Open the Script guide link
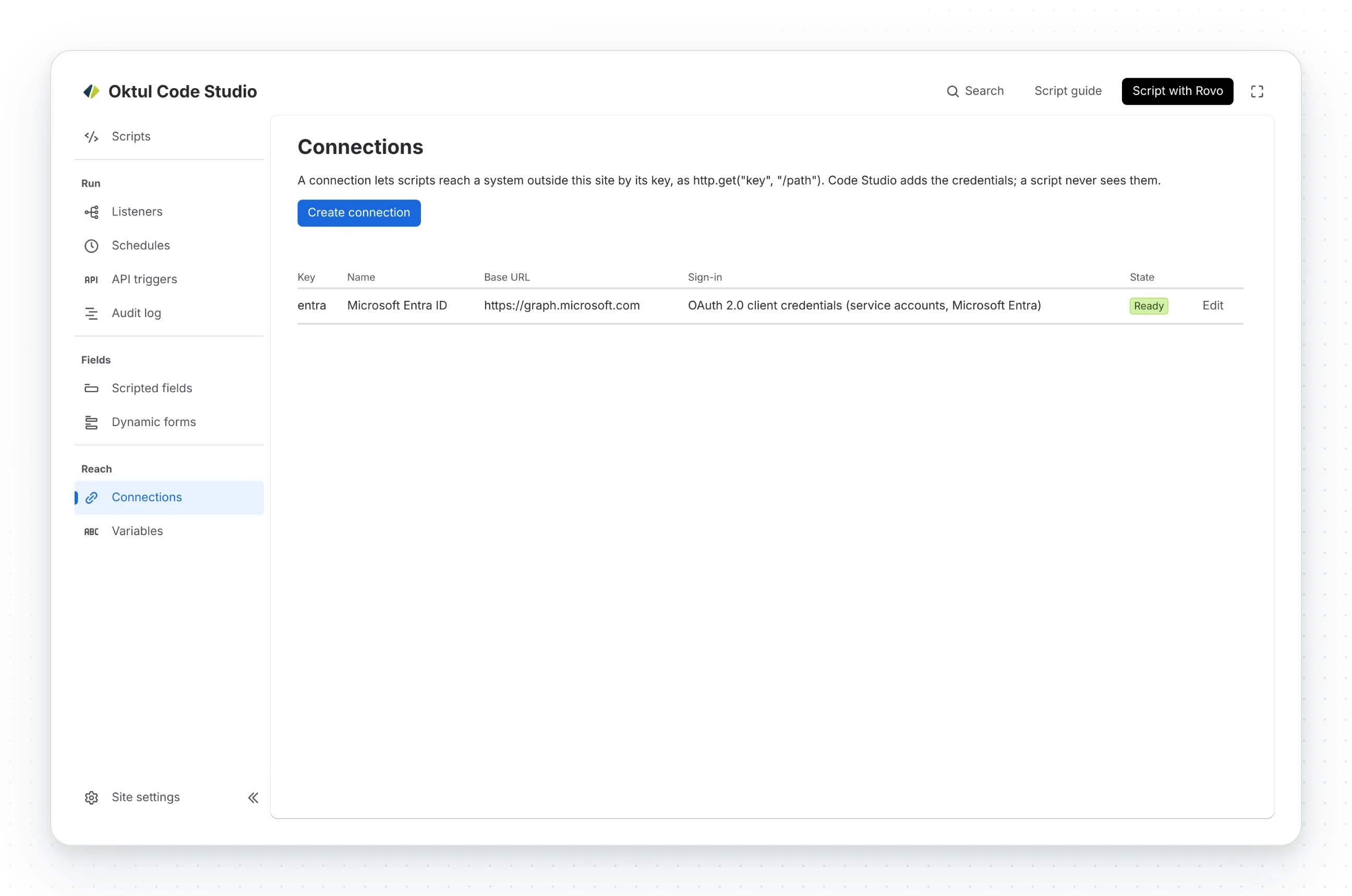The height and width of the screenshot is (896, 1352). tap(1067, 91)
